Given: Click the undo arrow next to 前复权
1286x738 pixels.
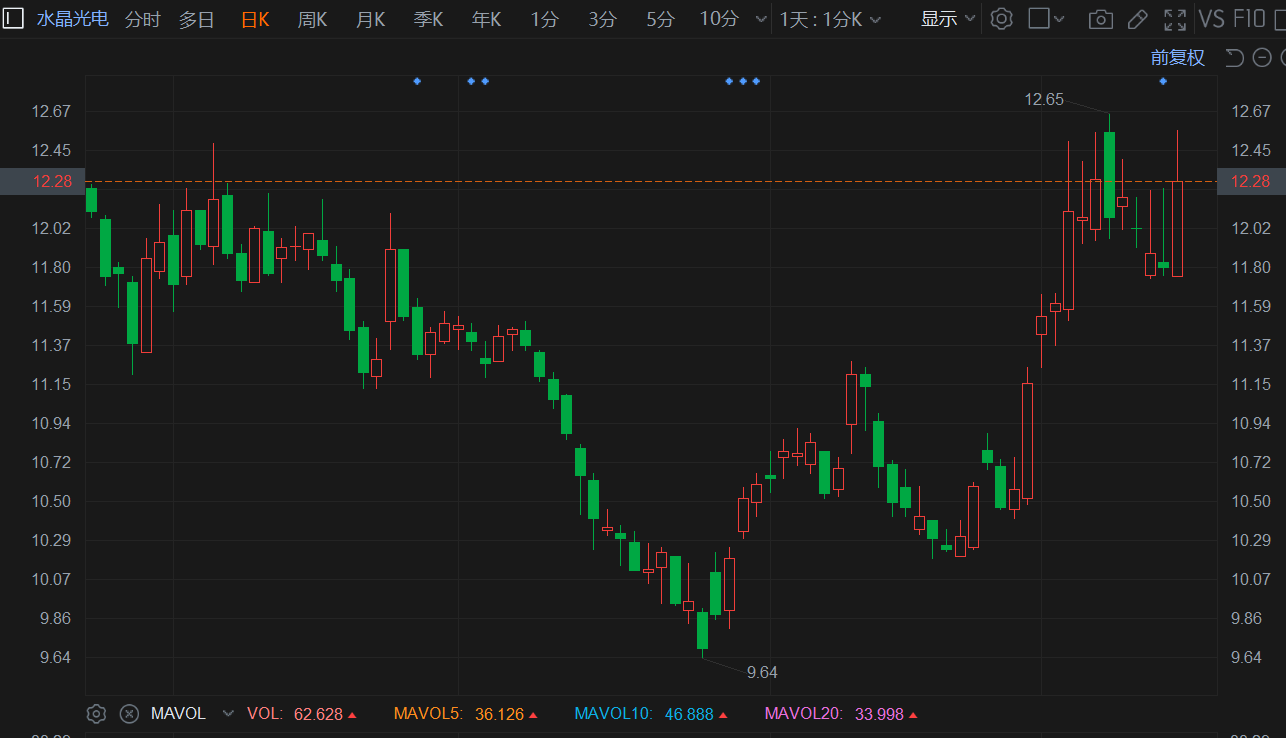Looking at the screenshot, I should (1234, 57).
